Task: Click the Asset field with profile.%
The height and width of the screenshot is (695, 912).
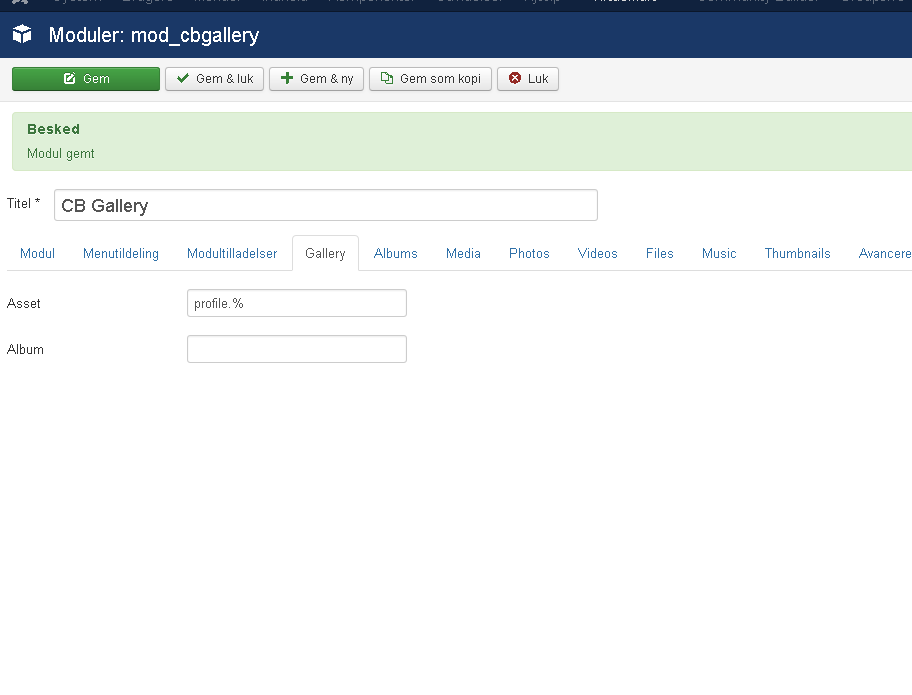Action: pyautogui.click(x=297, y=303)
